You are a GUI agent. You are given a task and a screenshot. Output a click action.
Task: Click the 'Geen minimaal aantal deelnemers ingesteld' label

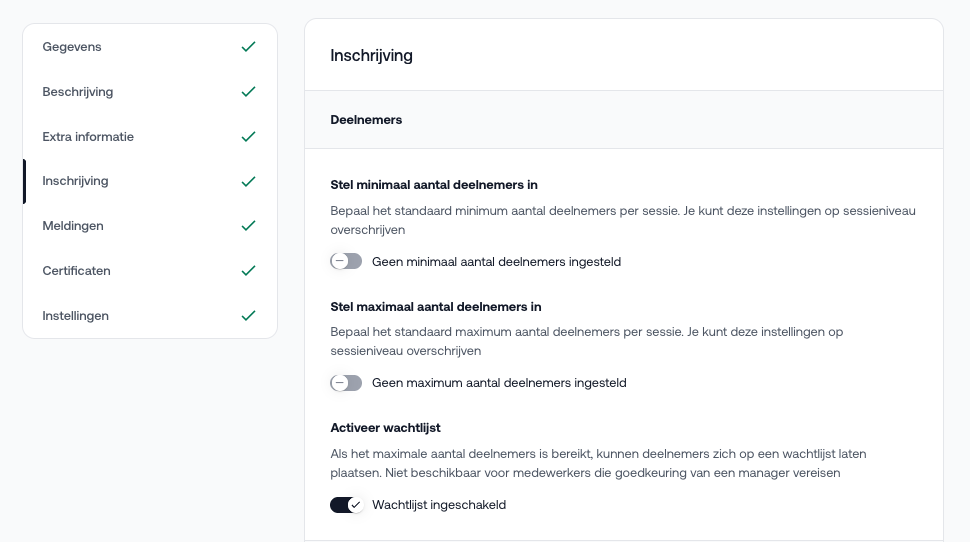pyautogui.click(x=496, y=262)
